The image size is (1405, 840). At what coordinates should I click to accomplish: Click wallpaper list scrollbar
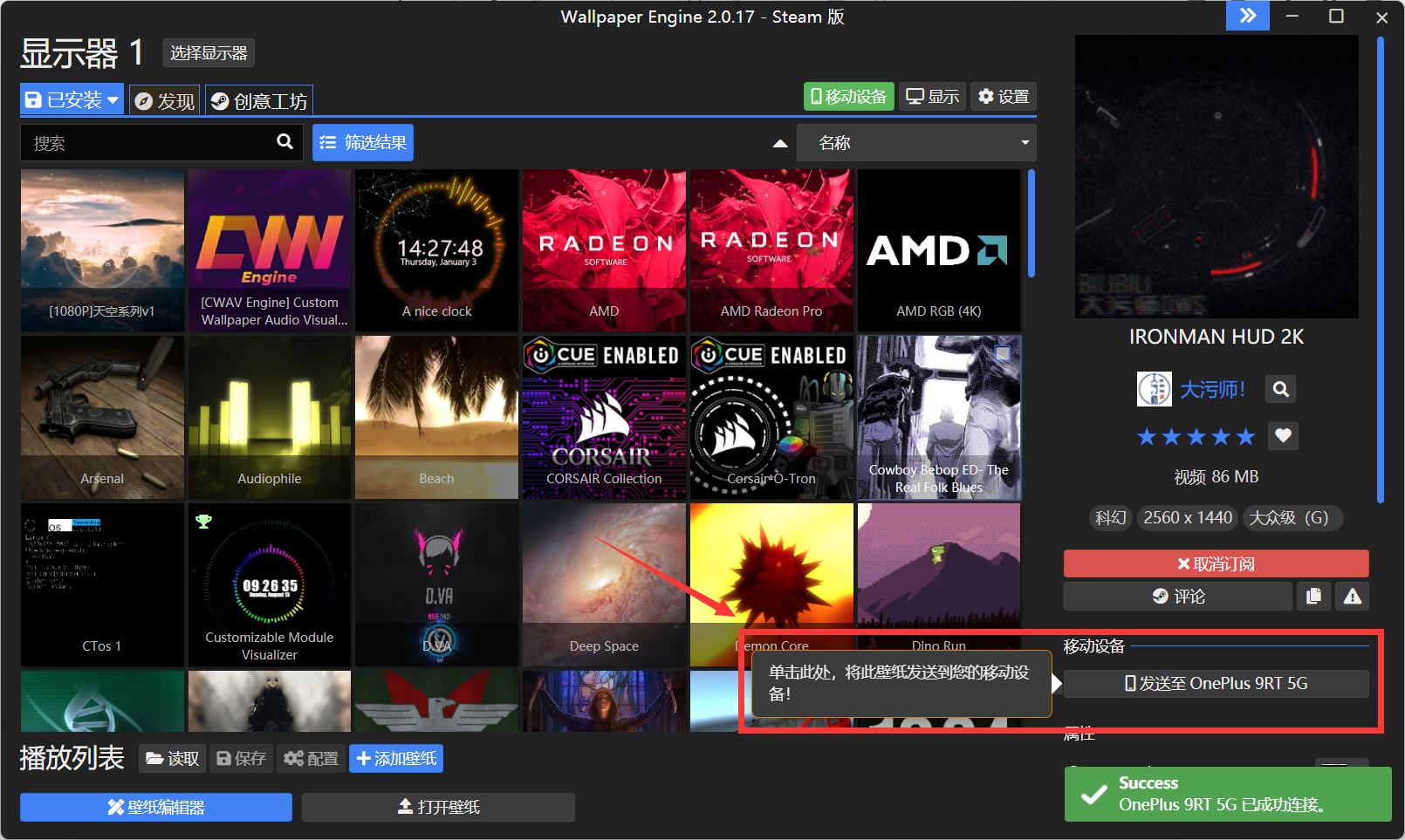point(1031,223)
